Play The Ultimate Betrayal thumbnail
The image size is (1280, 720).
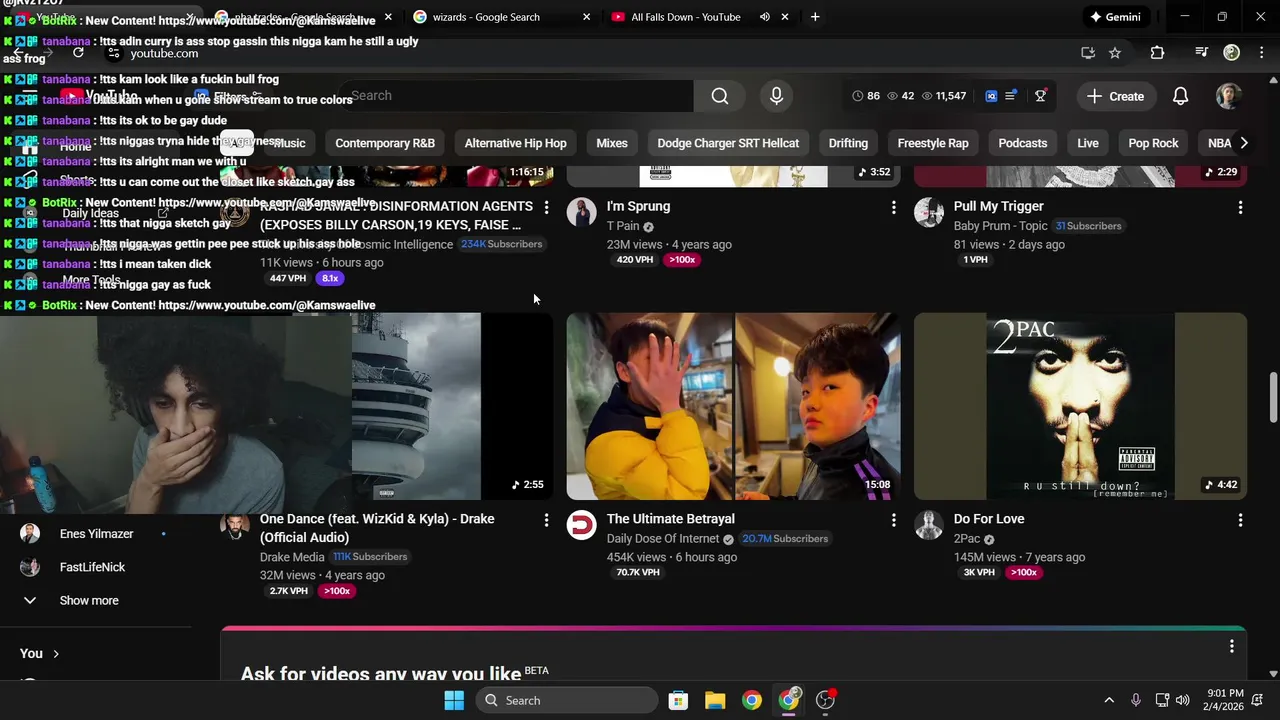coord(733,406)
